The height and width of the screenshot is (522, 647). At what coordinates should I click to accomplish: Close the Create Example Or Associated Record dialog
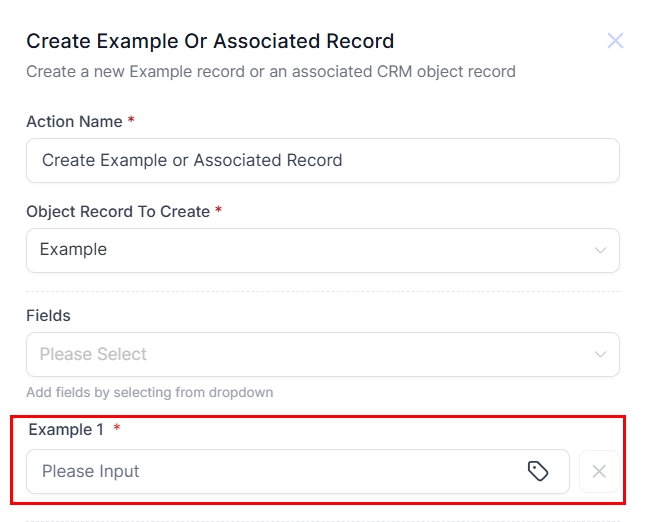(x=615, y=41)
